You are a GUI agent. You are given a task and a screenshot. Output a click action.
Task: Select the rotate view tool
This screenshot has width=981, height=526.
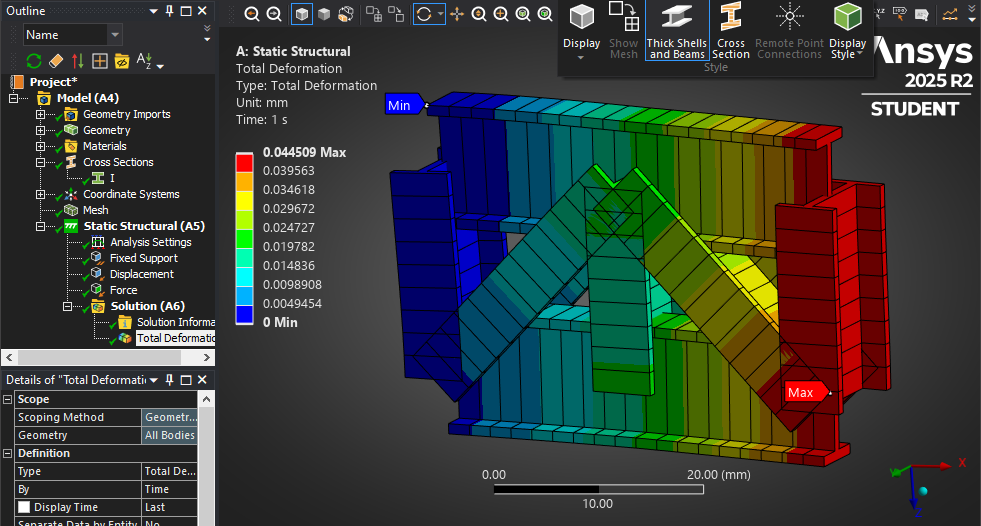pyautogui.click(x=424, y=14)
